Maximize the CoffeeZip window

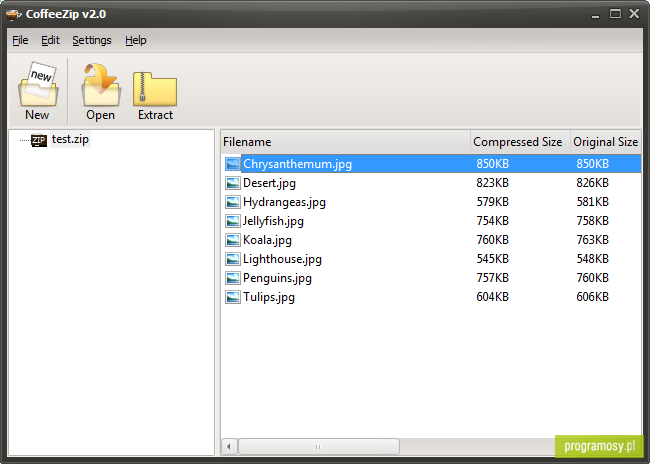coord(615,14)
